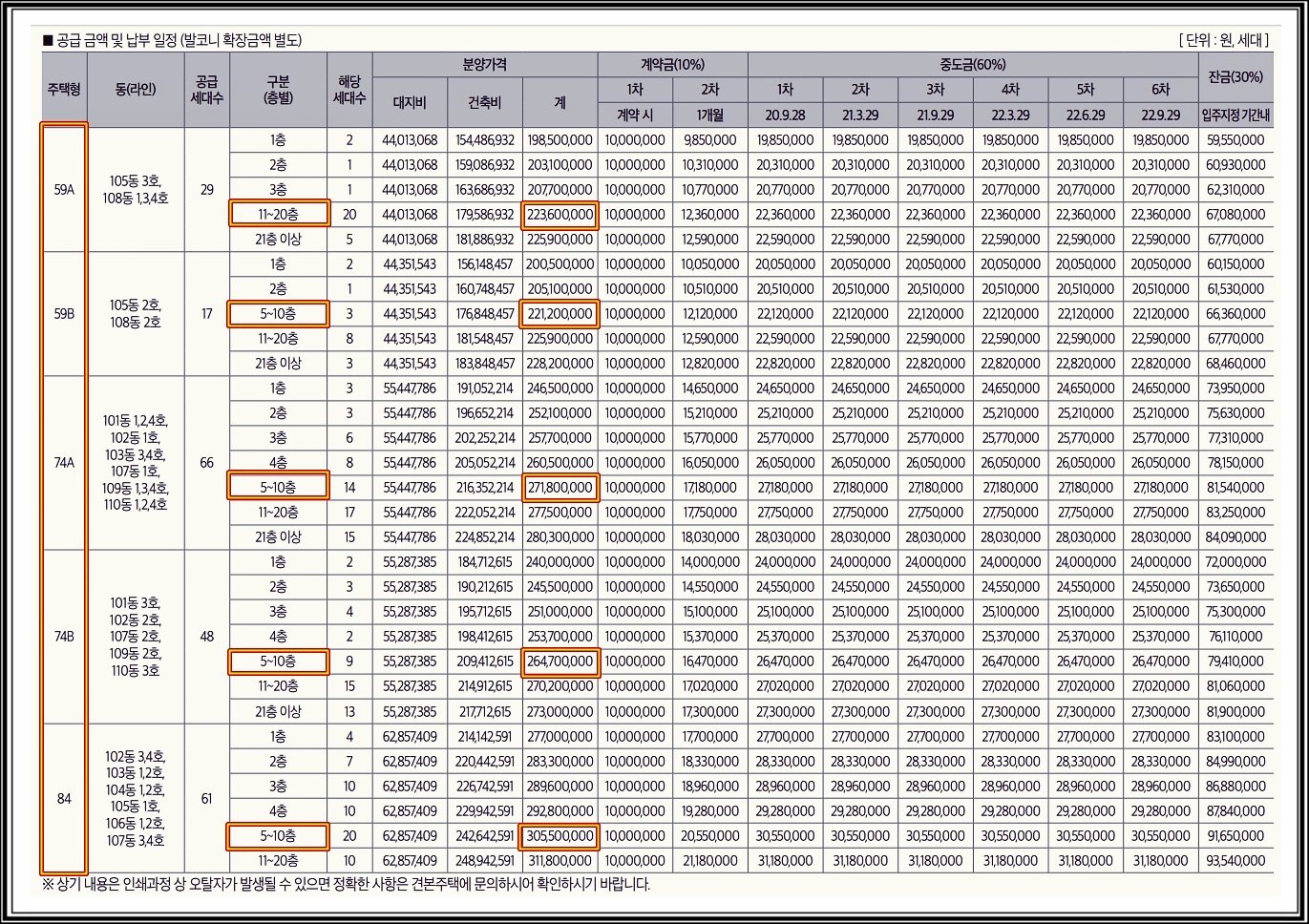Select housing type cell '84'
This screenshot has width=1309, height=924.
(64, 798)
